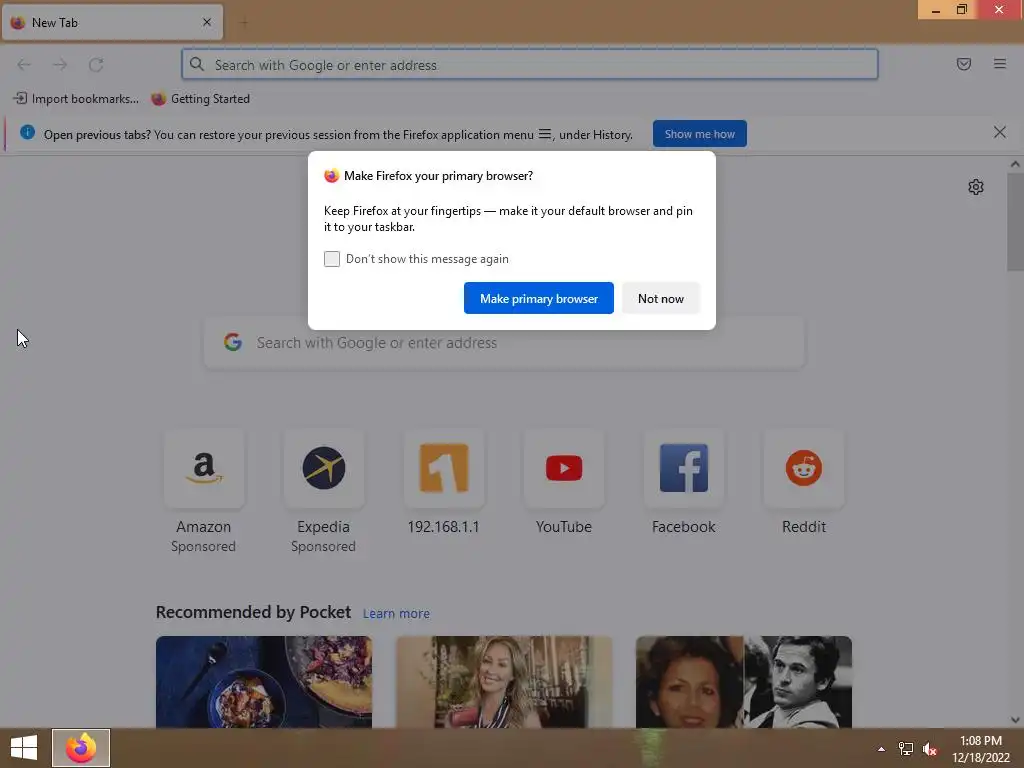Click the Recommended by Pocket heading

(253, 612)
